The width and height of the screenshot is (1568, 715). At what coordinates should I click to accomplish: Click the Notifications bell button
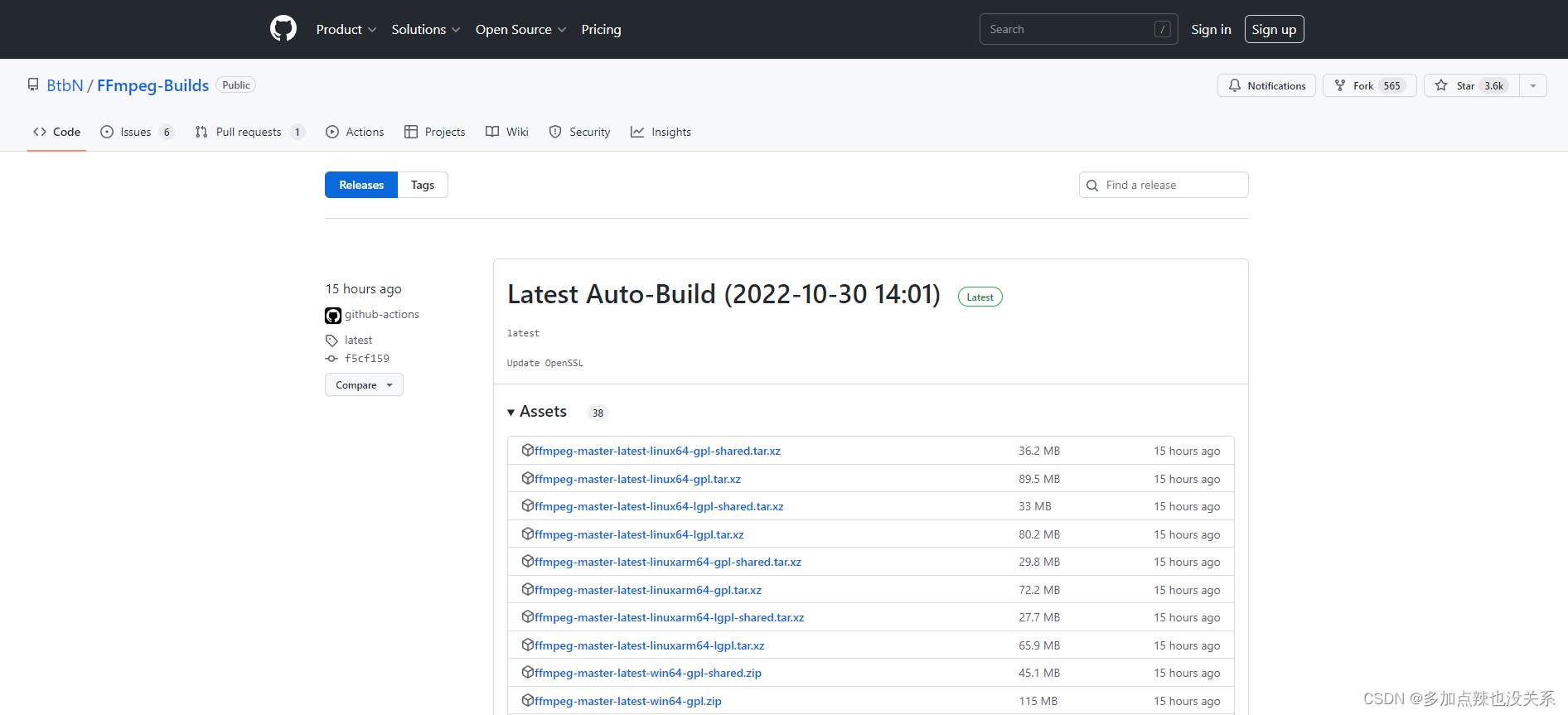(1266, 85)
